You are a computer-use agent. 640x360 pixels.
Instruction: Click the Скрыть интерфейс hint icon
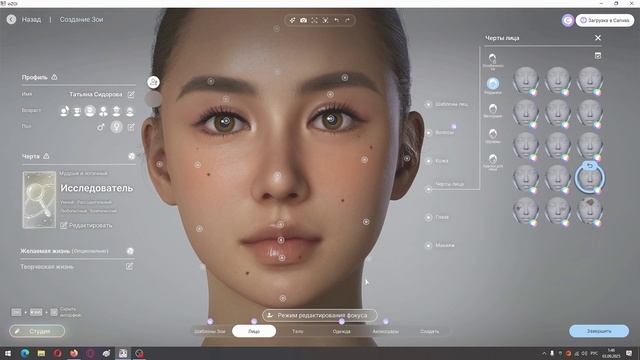54,312
